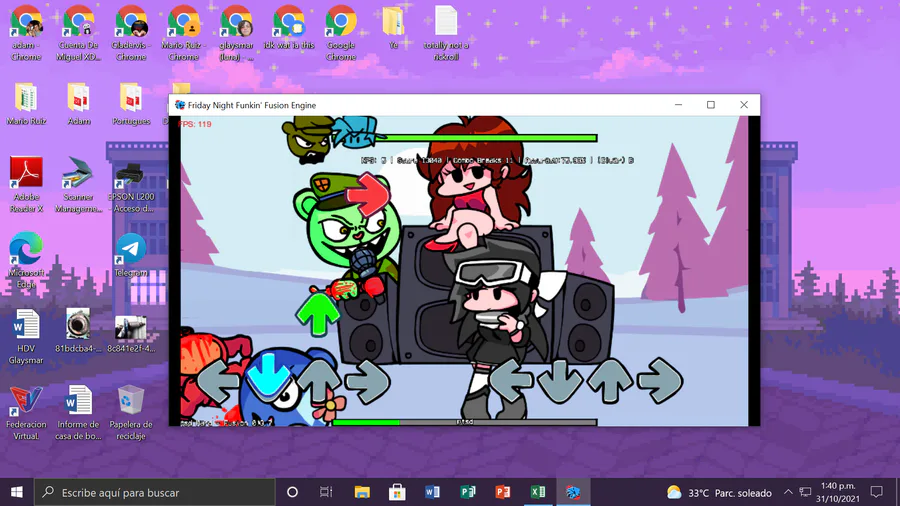Open the Adam desktop folder
Image resolution: width=900 pixels, height=506 pixels.
tap(79, 104)
